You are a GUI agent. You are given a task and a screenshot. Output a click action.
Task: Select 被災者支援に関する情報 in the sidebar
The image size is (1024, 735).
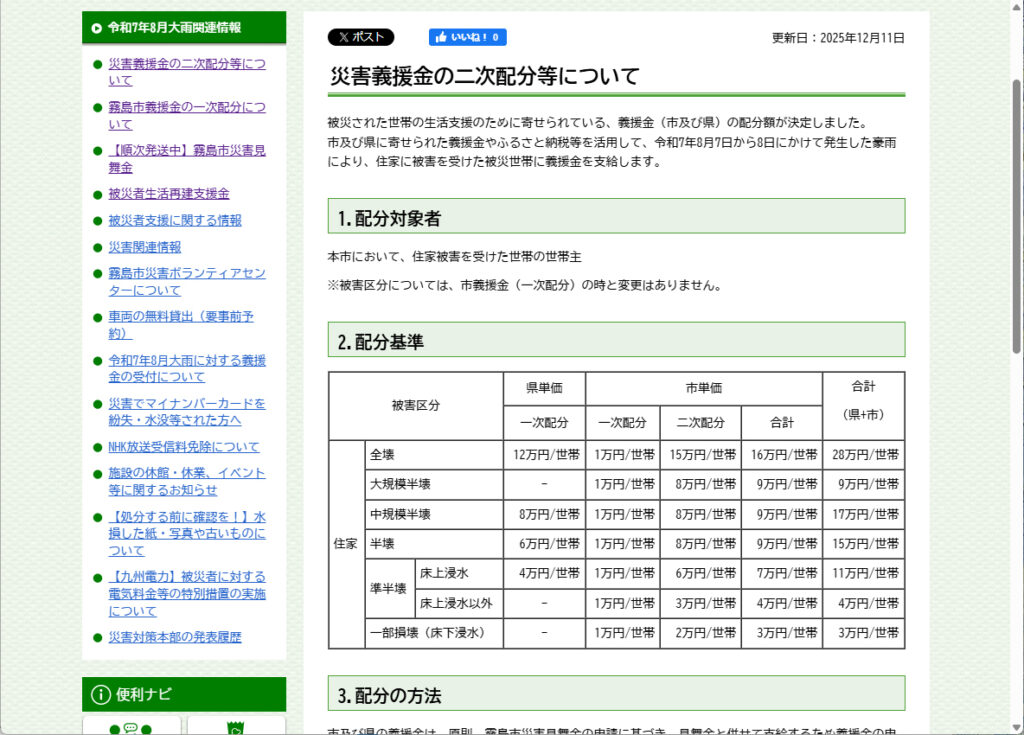(x=174, y=220)
